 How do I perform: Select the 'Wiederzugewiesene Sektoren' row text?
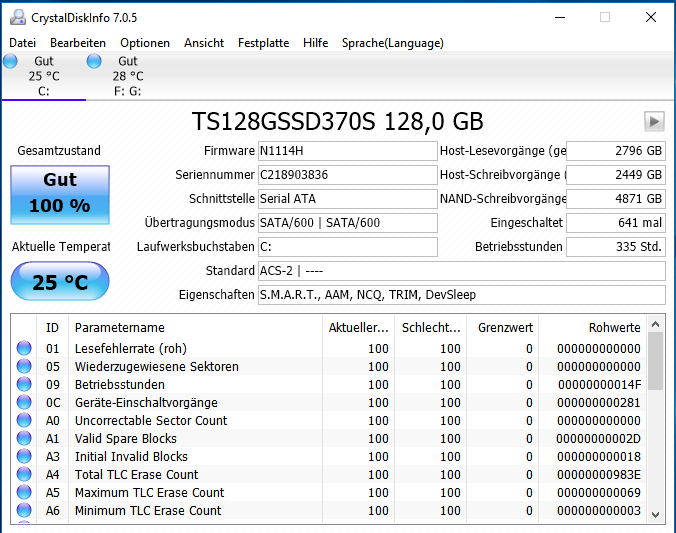coord(156,367)
